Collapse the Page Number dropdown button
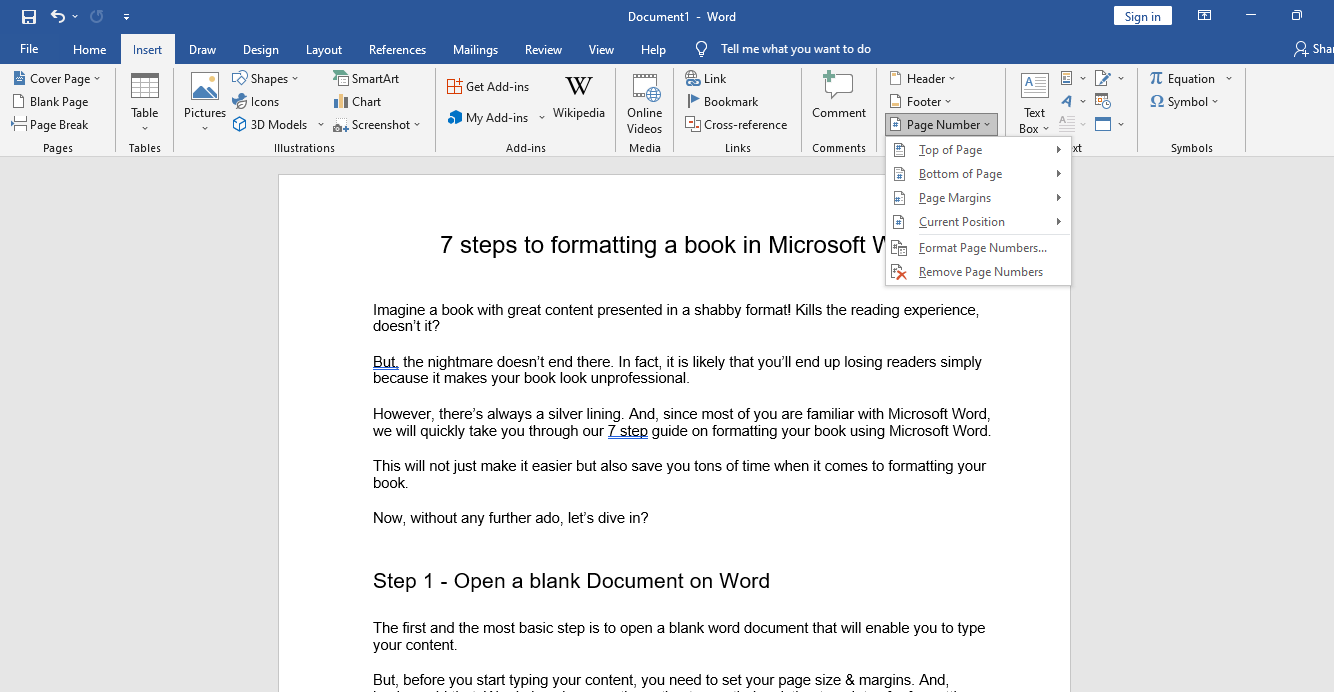The height and width of the screenshot is (692, 1334). [941, 125]
